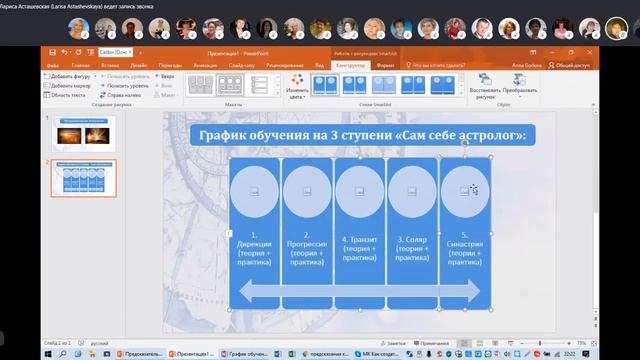The width and height of the screenshot is (640, 360).
Task: Click the Общий доступ share button
Action: coord(569,65)
